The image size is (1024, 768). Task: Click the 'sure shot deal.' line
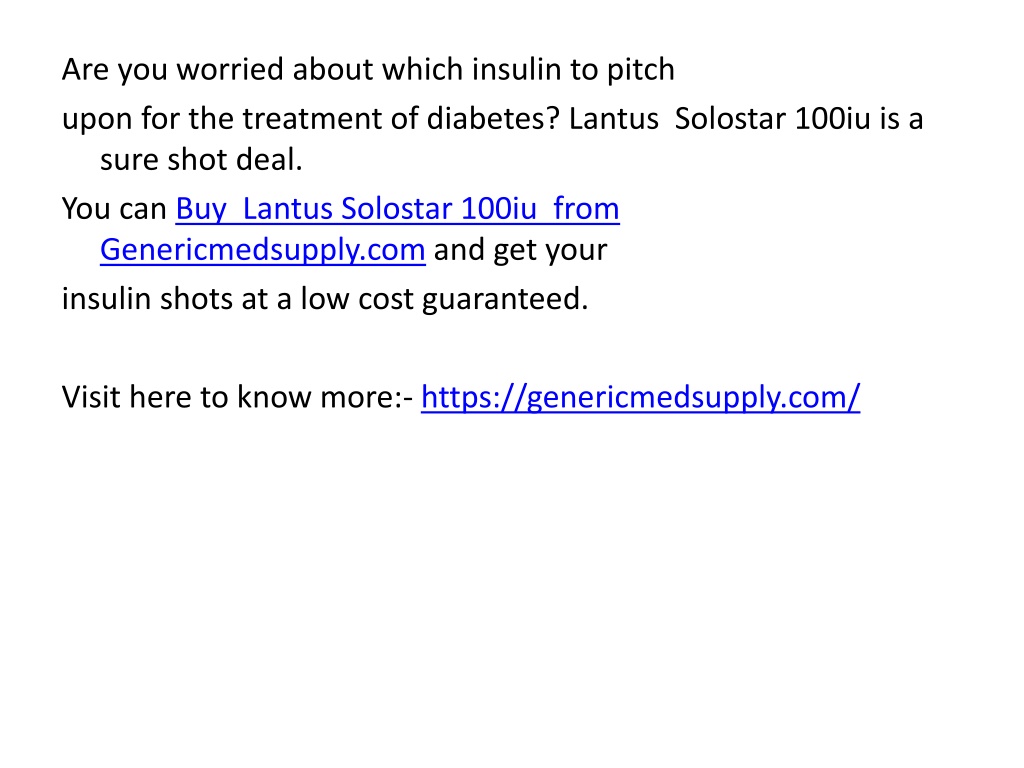201,160
